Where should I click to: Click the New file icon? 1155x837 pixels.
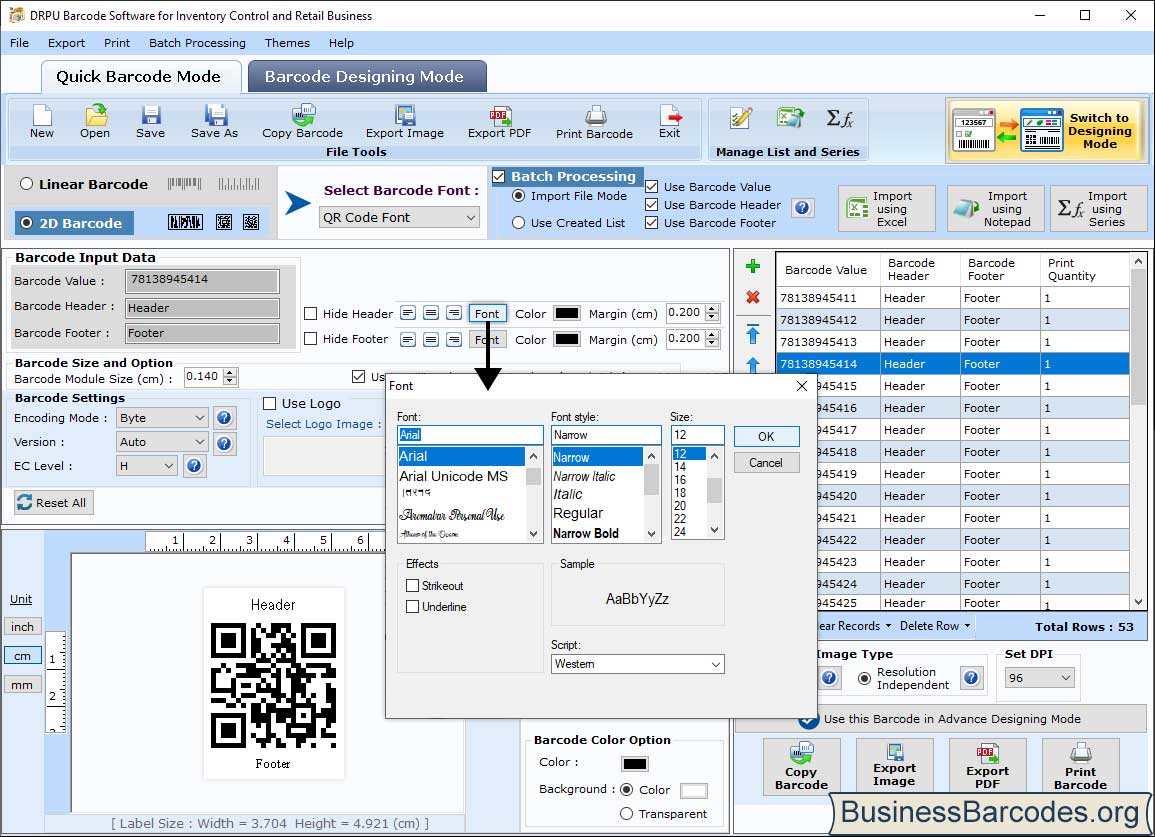point(42,122)
